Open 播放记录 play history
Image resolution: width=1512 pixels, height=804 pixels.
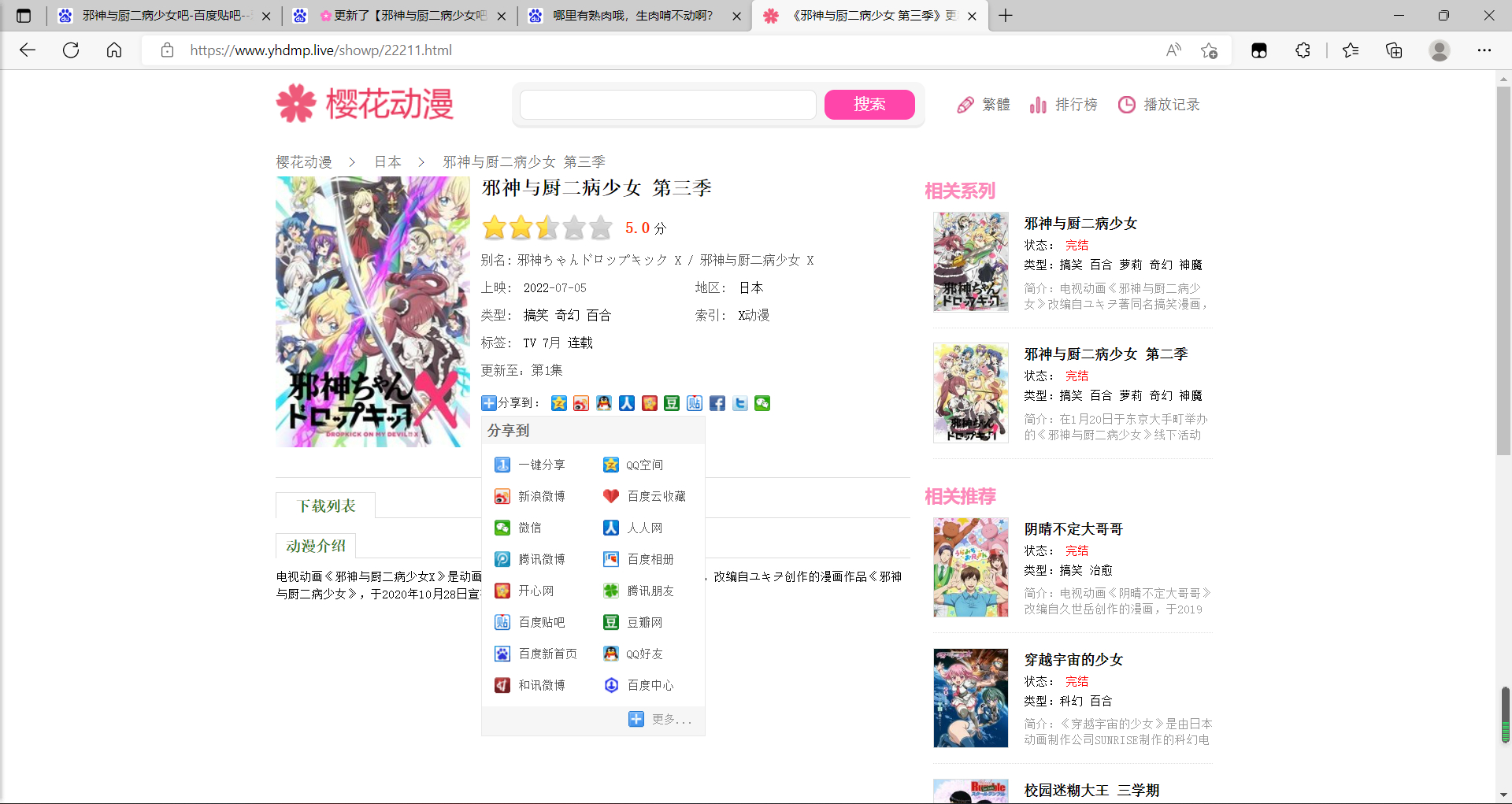1159,105
